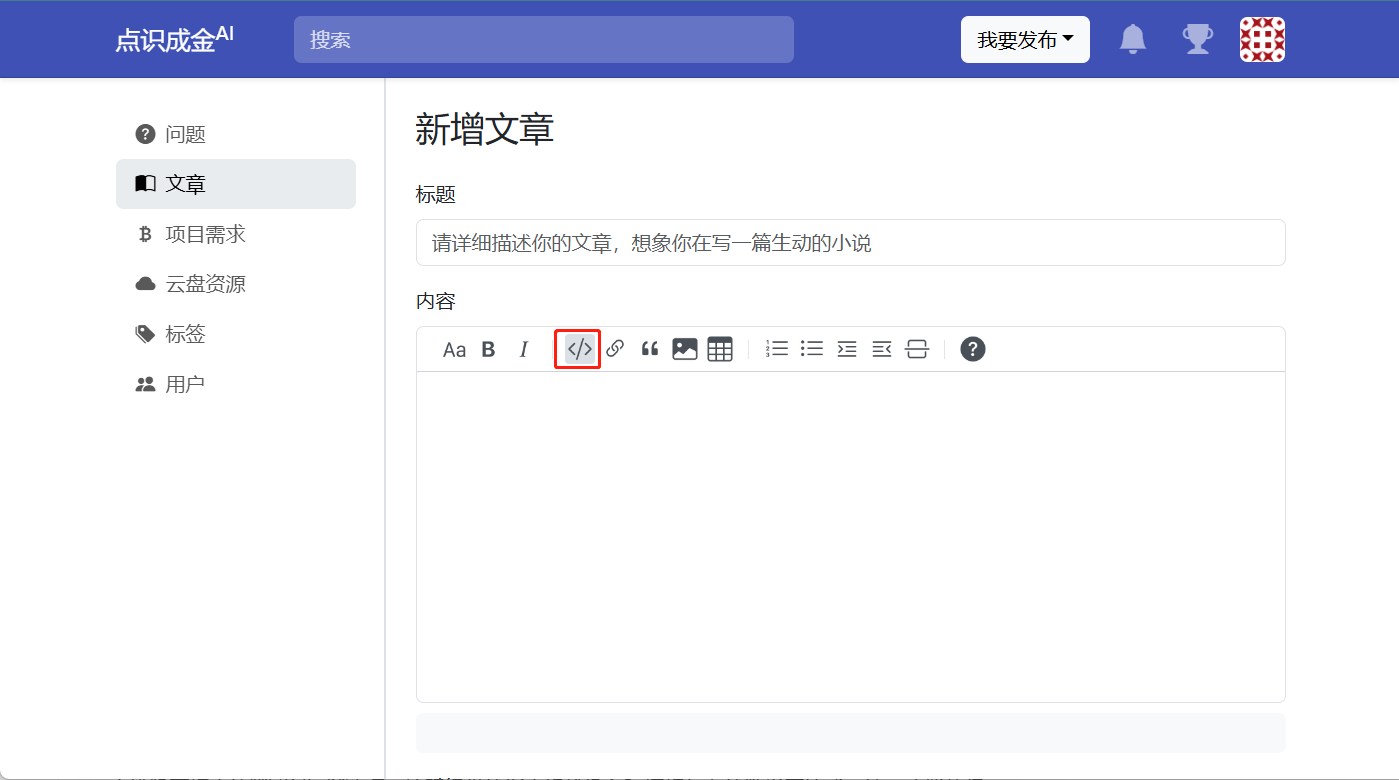Focus the 标题 article title field
This screenshot has height=780, width=1399.
pos(850,243)
